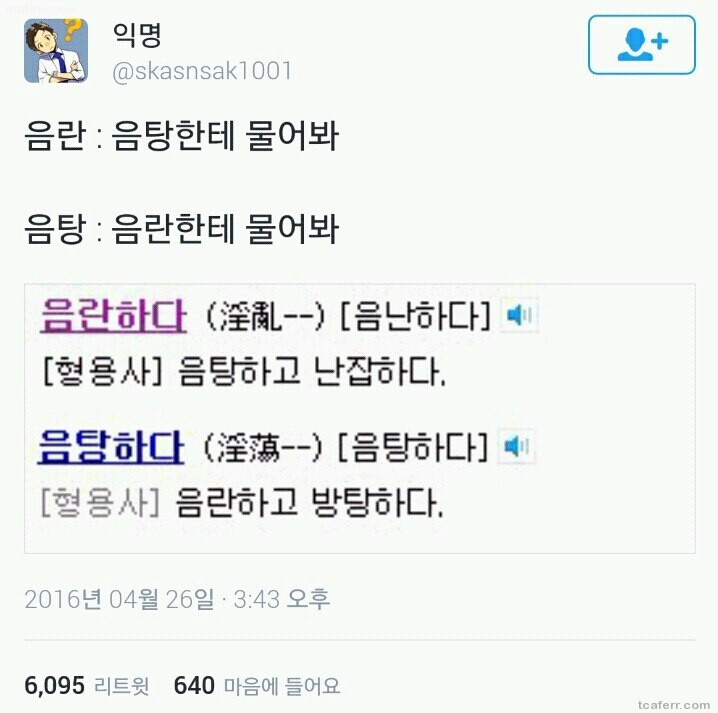Click the hanja text (淫蕩--)
This screenshot has width=718, height=713.
point(263,447)
